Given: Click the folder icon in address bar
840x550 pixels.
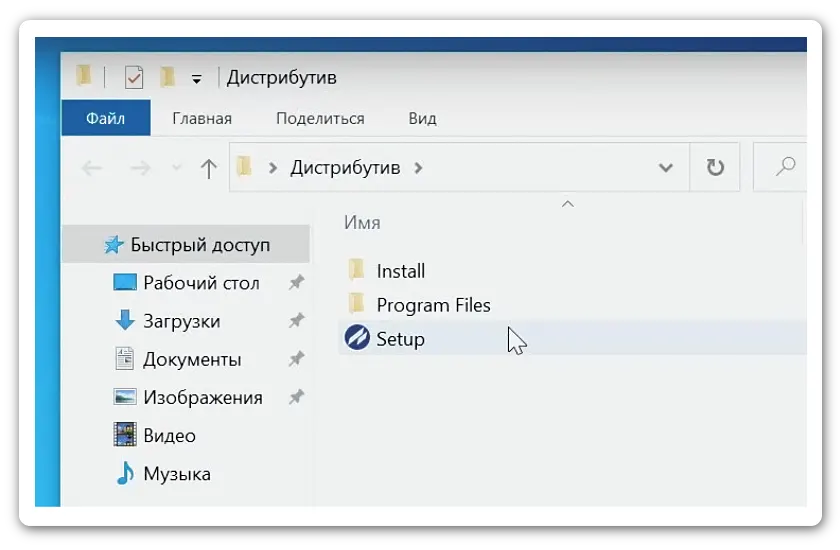Looking at the screenshot, I should [244, 167].
